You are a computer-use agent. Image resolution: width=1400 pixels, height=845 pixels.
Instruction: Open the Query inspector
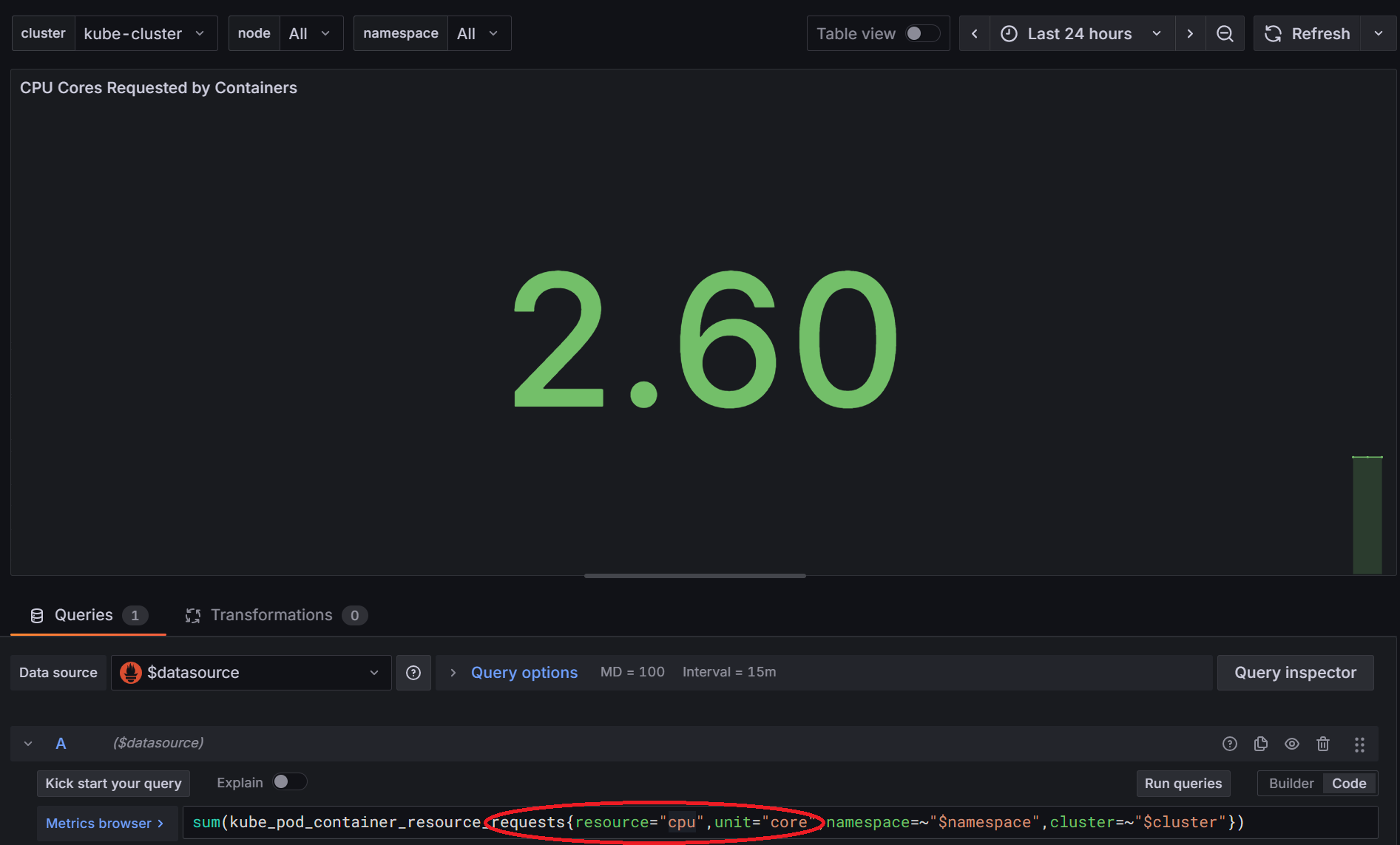coord(1295,673)
